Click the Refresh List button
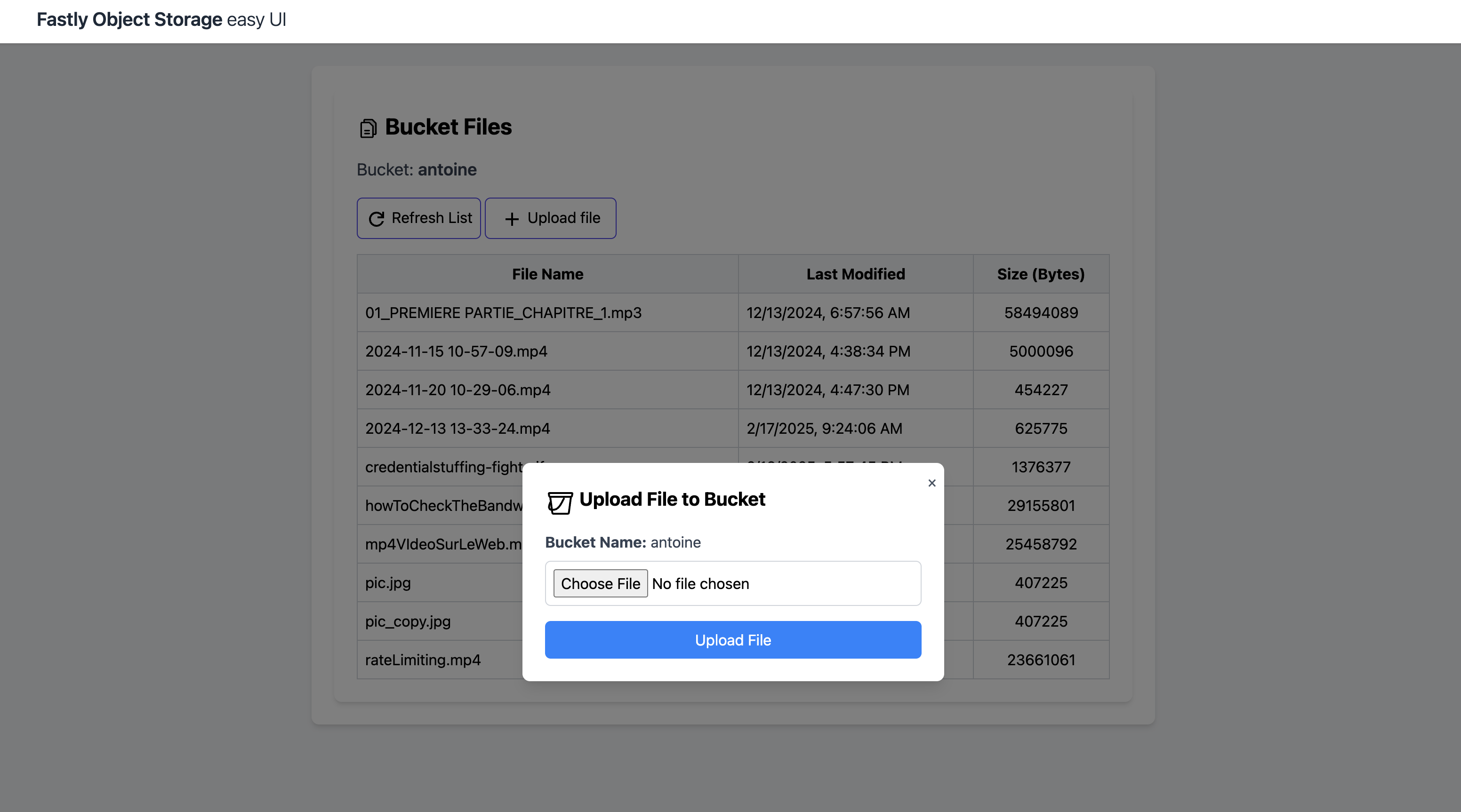This screenshot has height=812, width=1461. tap(418, 218)
